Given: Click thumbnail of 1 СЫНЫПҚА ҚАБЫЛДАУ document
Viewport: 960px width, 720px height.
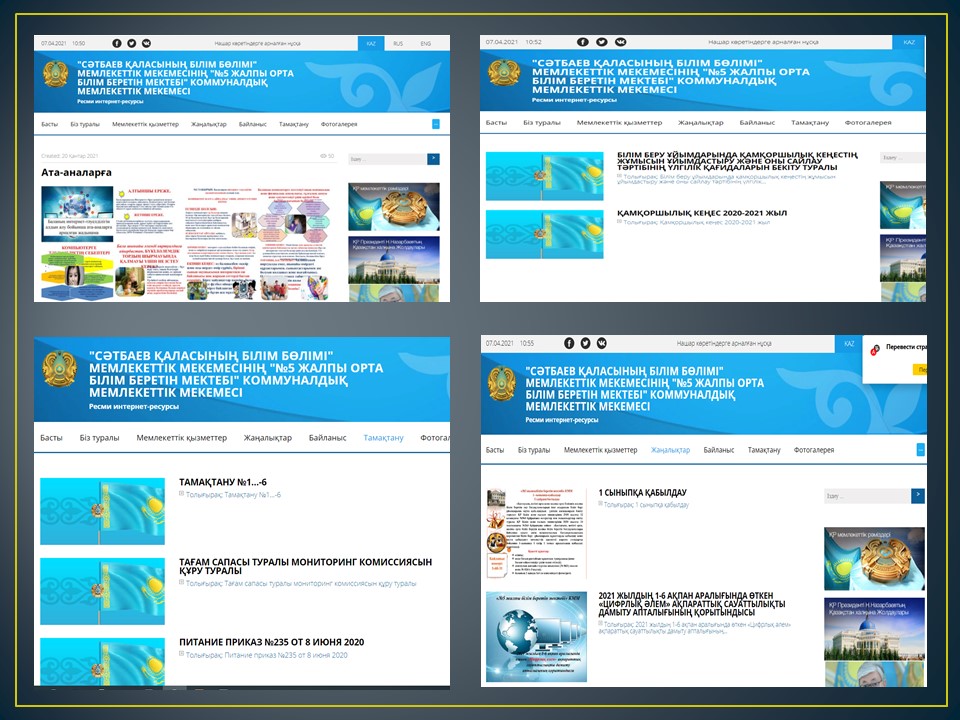Looking at the screenshot, I should click(x=536, y=533).
